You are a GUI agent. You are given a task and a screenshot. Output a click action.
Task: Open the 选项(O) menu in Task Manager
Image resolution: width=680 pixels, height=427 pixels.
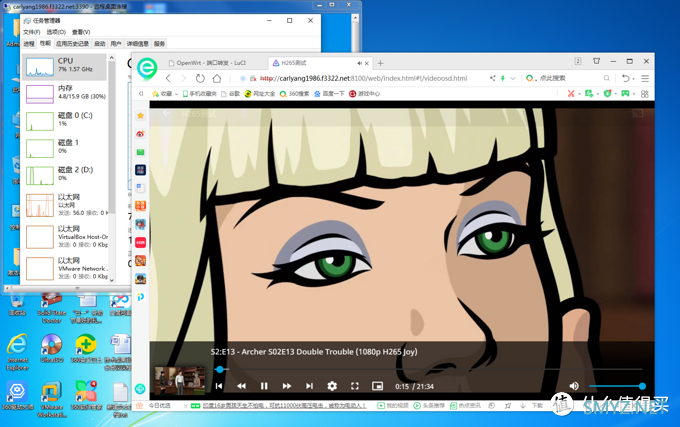[x=56, y=32]
